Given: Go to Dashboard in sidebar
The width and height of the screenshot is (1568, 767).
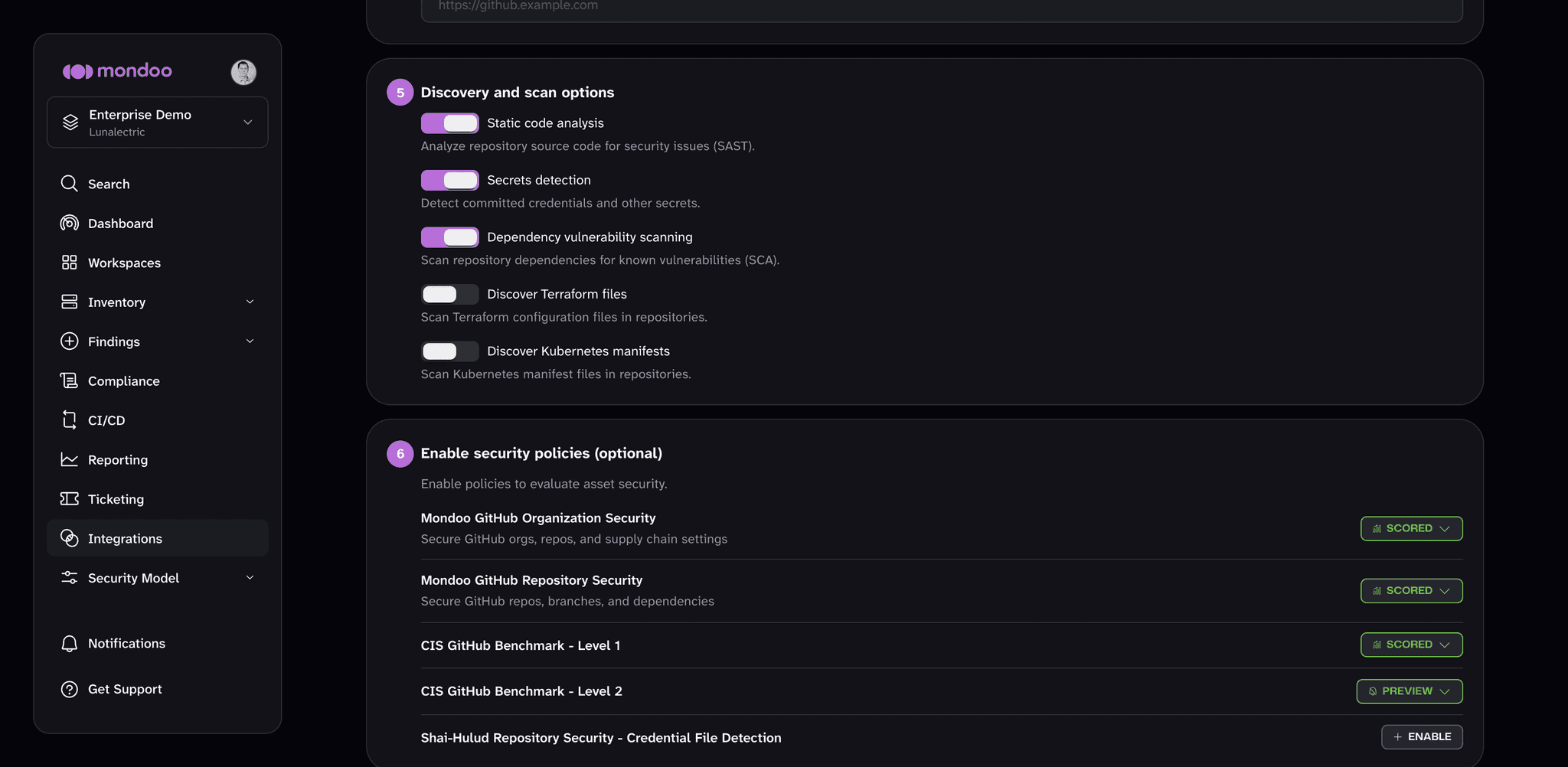Looking at the screenshot, I should (x=157, y=223).
